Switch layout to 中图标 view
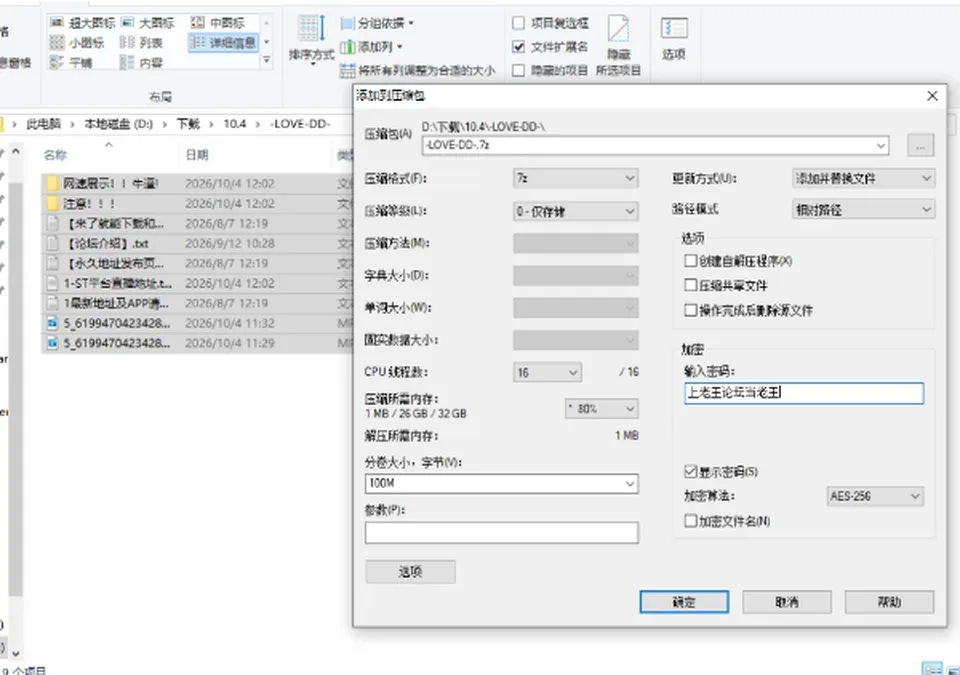The width and height of the screenshot is (960, 675). pyautogui.click(x=218, y=23)
